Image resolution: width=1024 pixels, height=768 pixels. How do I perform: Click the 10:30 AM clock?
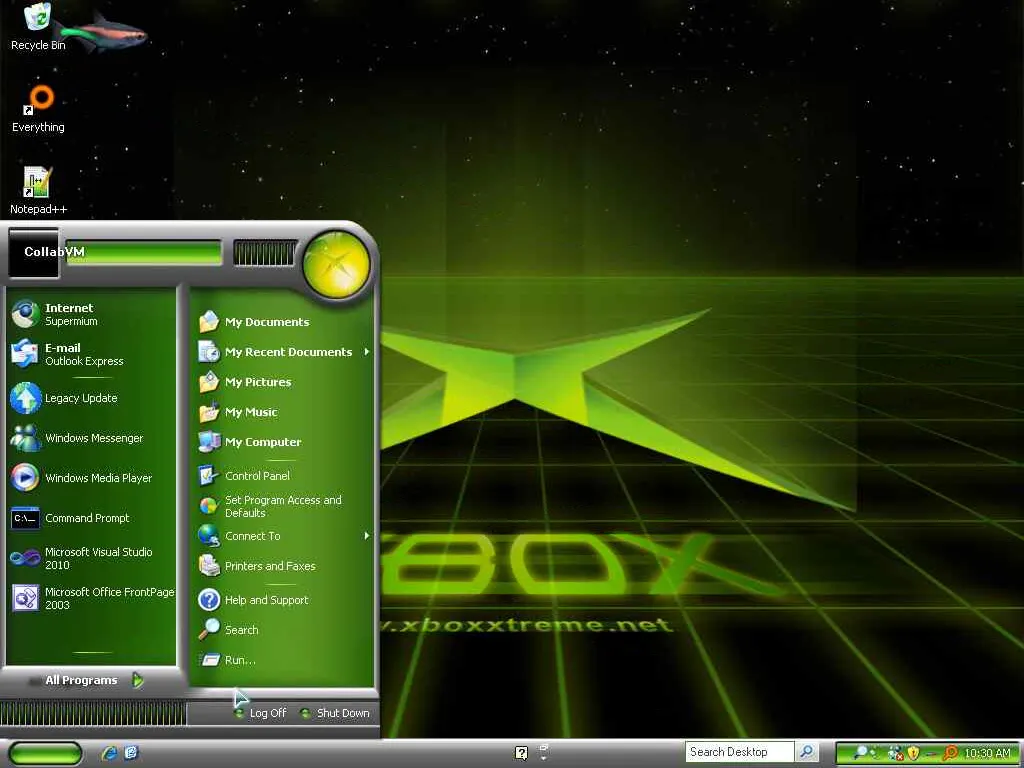pyautogui.click(x=987, y=754)
